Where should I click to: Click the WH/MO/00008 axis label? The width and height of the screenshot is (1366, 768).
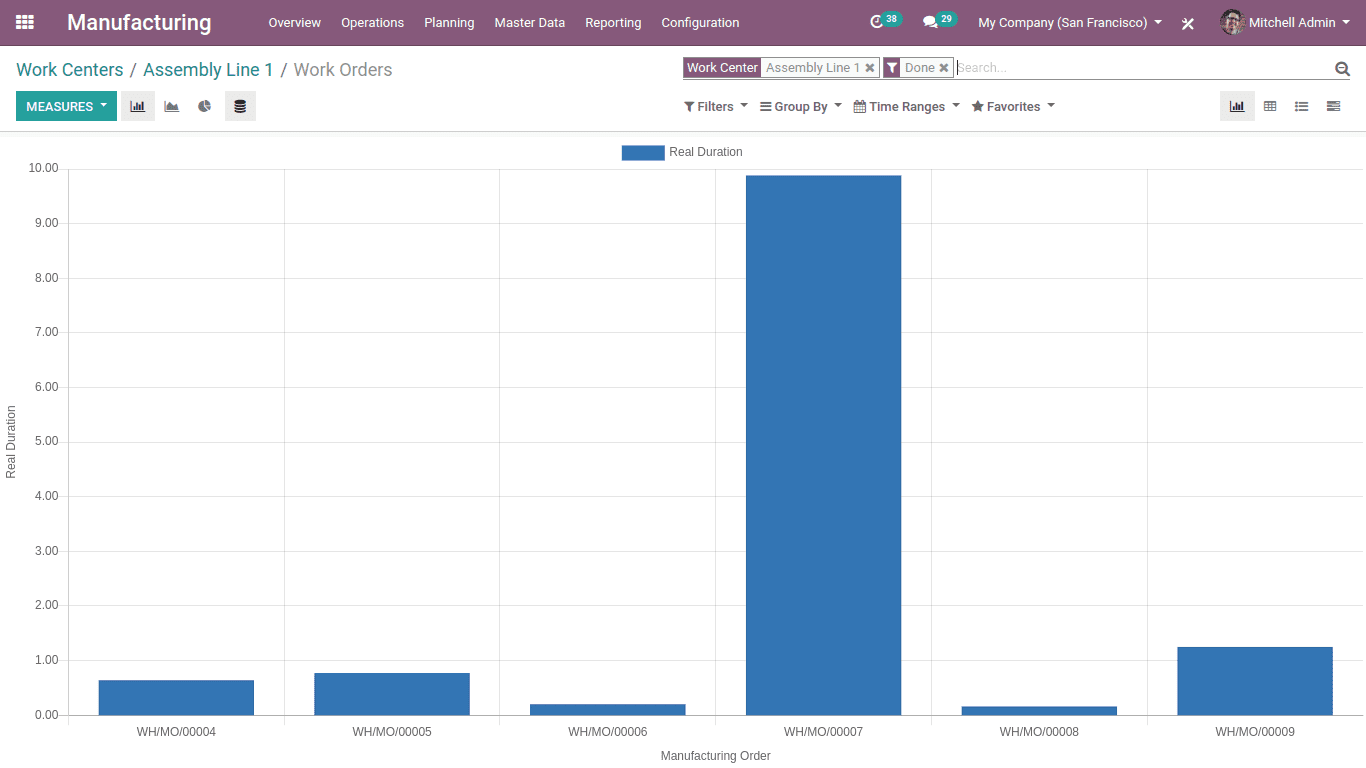tap(1039, 732)
